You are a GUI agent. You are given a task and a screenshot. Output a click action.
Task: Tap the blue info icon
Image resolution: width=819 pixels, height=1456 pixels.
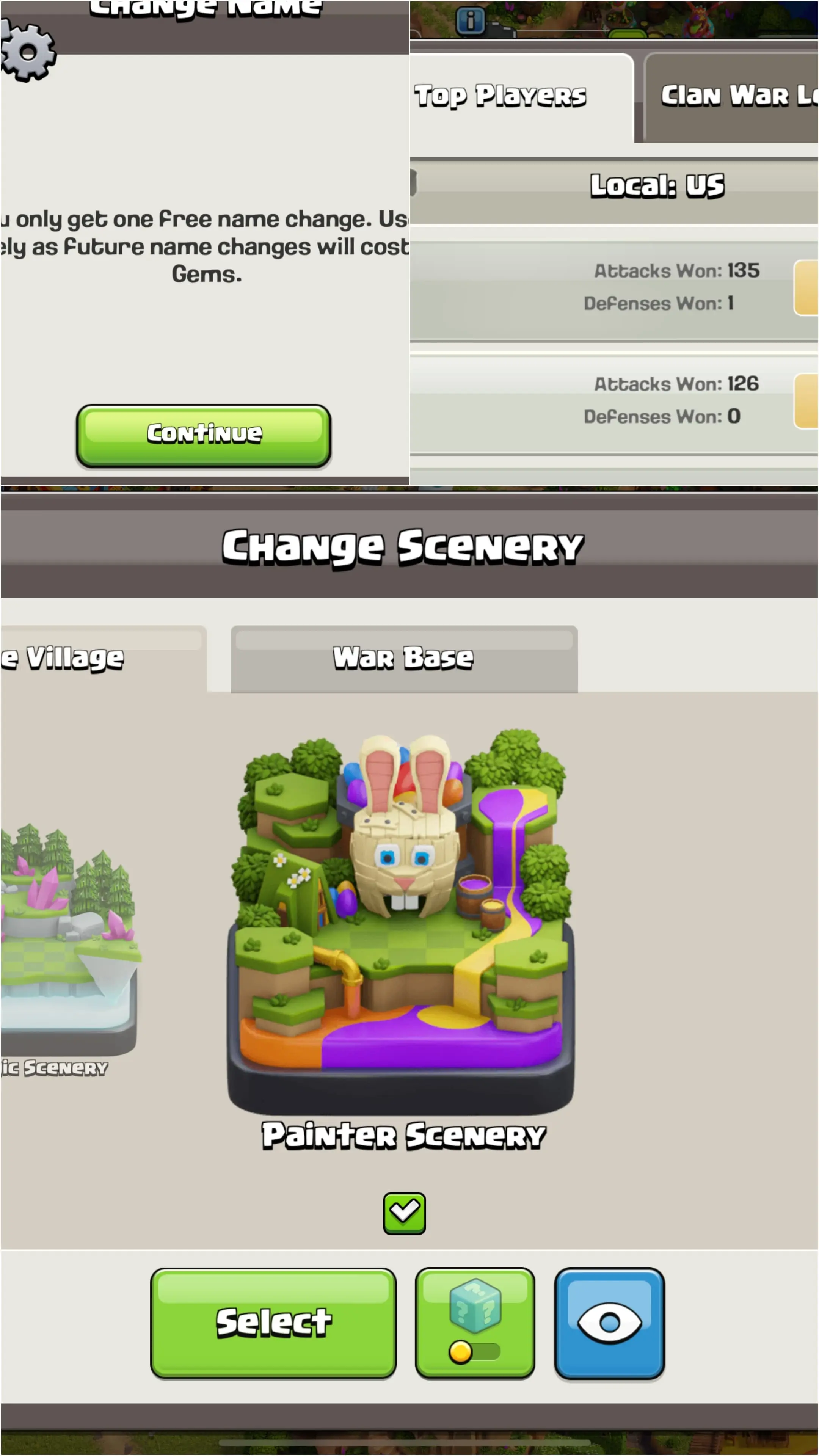point(470,20)
